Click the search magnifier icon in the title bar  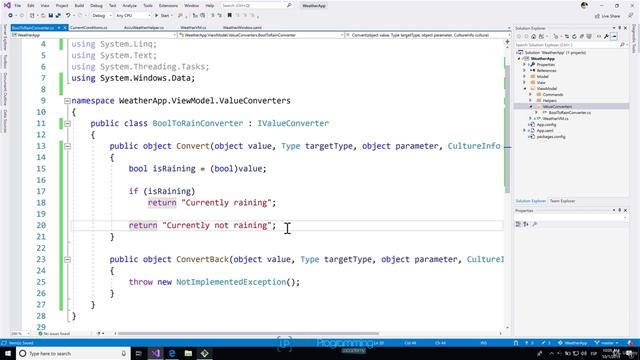289,5
